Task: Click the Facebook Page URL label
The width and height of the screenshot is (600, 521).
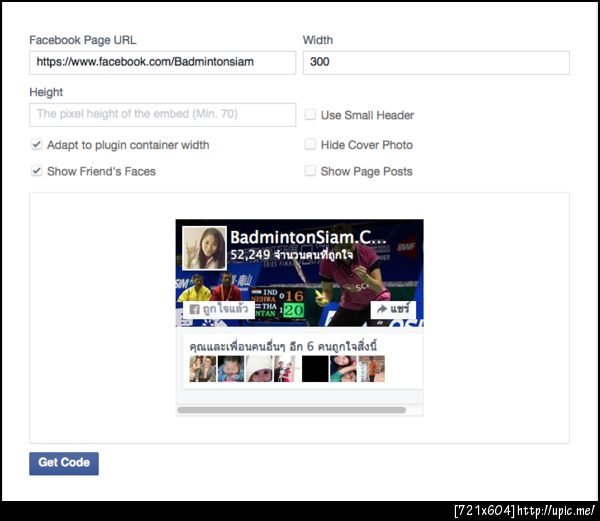Action: (83, 40)
